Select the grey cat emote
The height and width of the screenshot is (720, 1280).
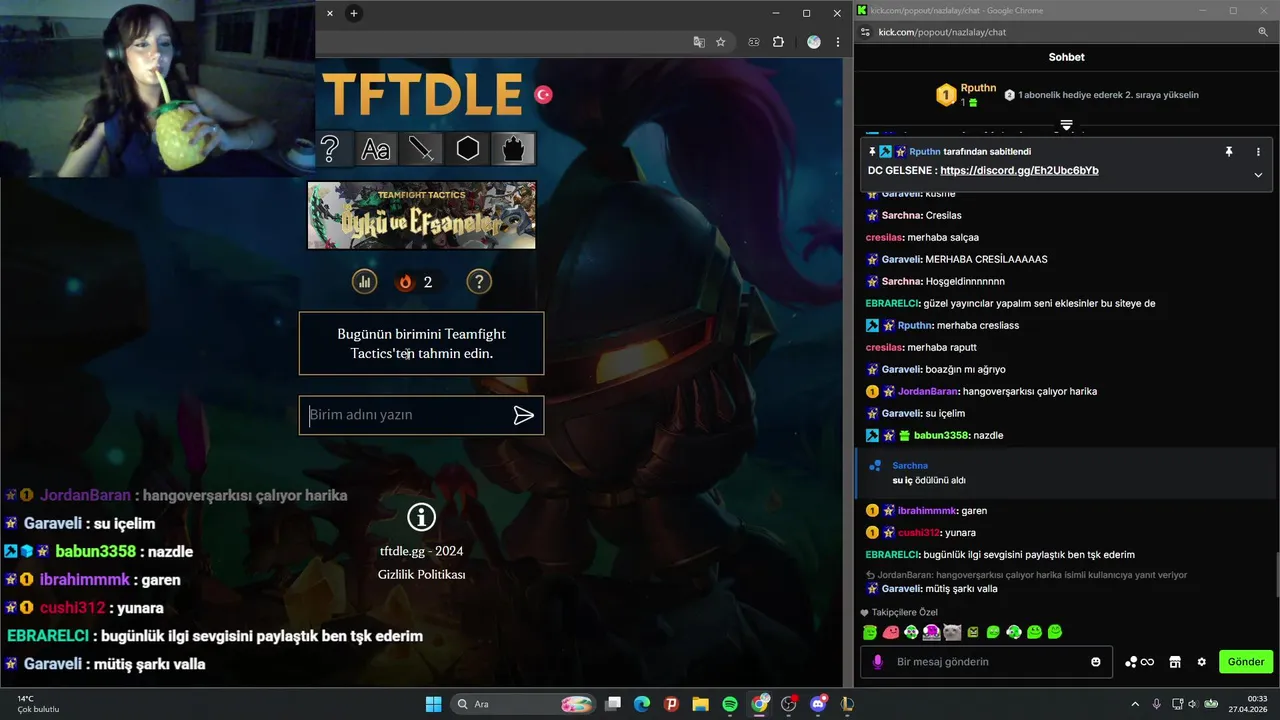952,632
